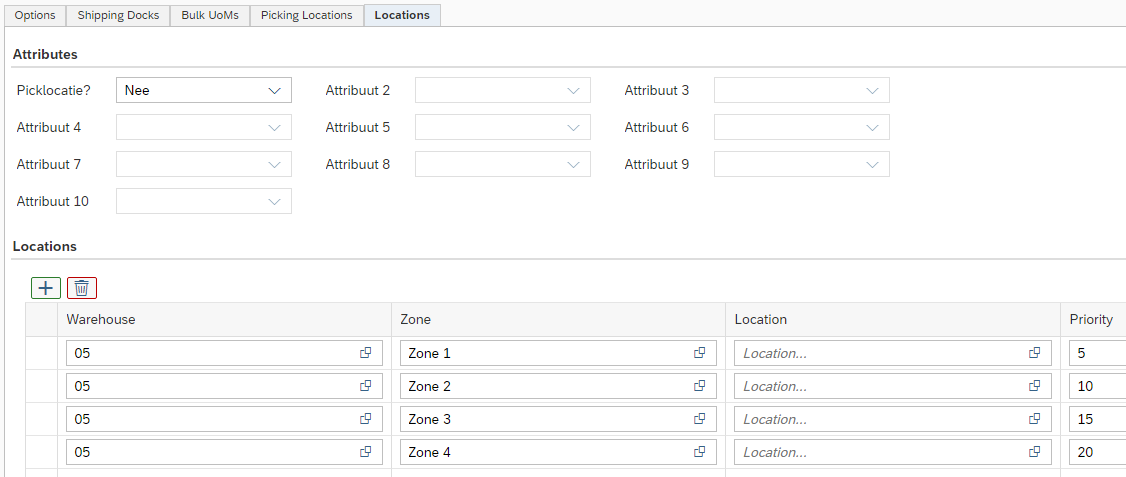The height and width of the screenshot is (477, 1126).
Task: Expand the Picklocatie? dropdown
Action: 274,91
